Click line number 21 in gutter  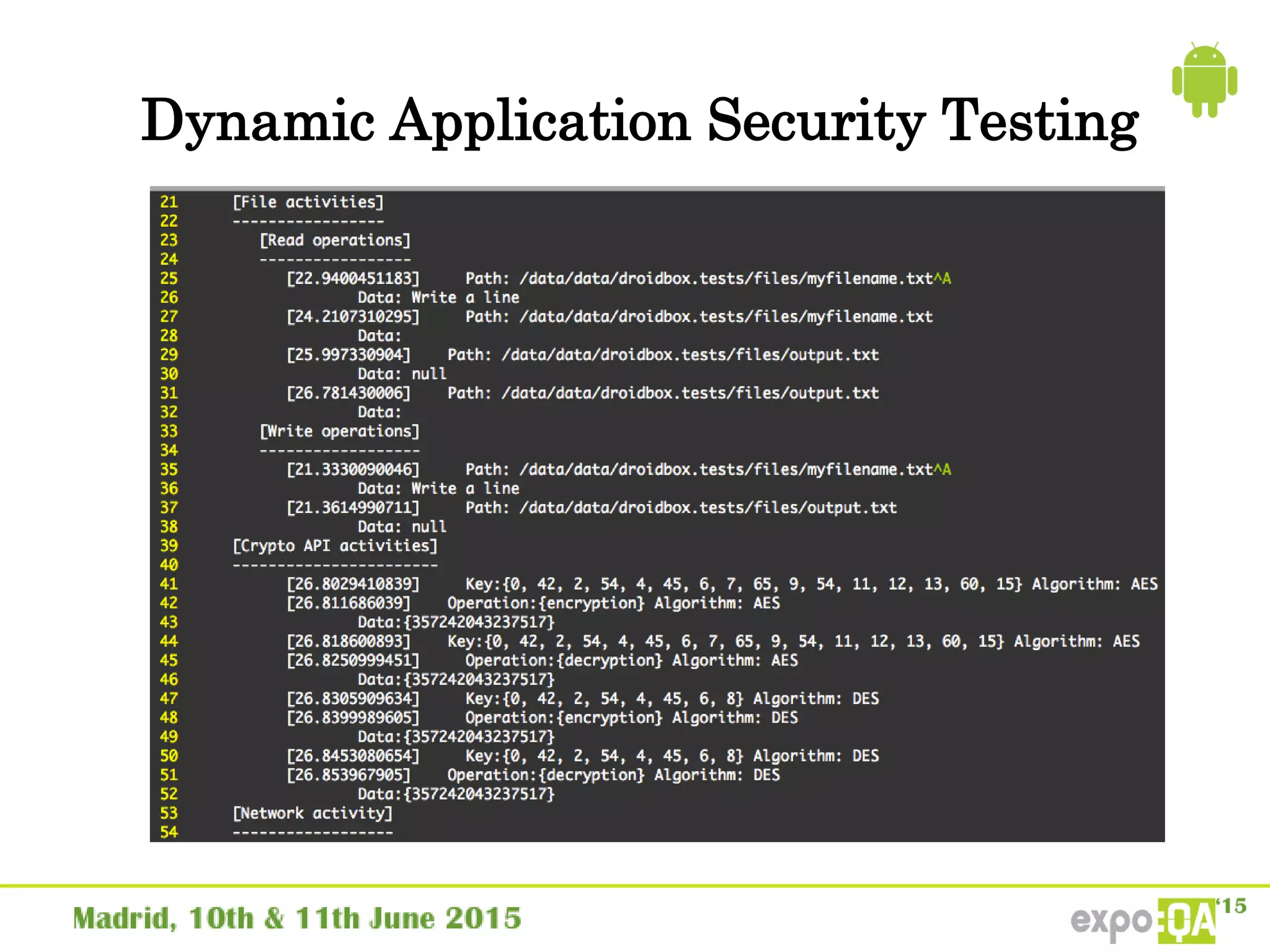pyautogui.click(x=169, y=202)
